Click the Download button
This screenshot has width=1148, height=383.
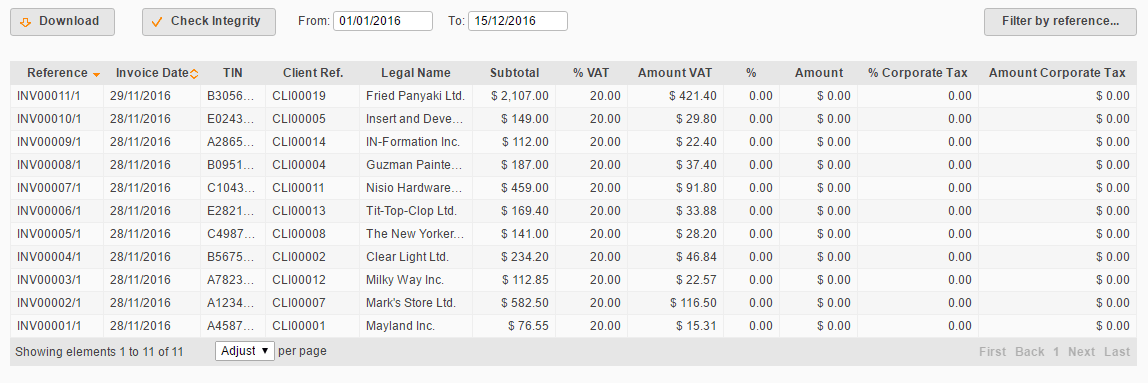pyautogui.click(x=62, y=21)
